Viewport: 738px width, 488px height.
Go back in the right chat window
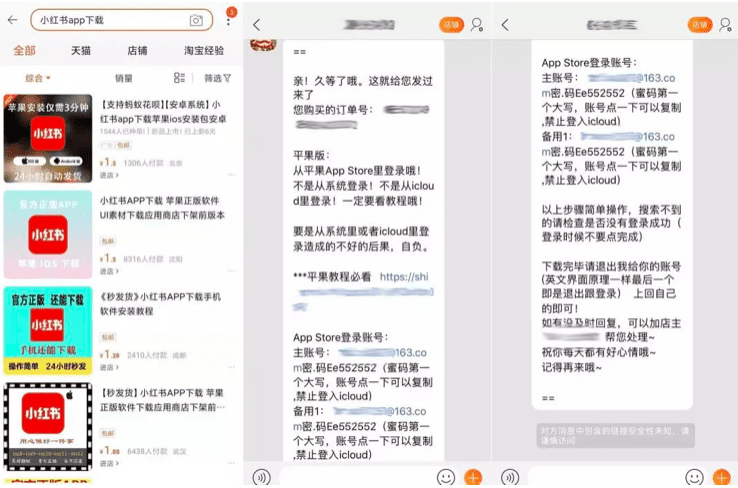point(505,24)
